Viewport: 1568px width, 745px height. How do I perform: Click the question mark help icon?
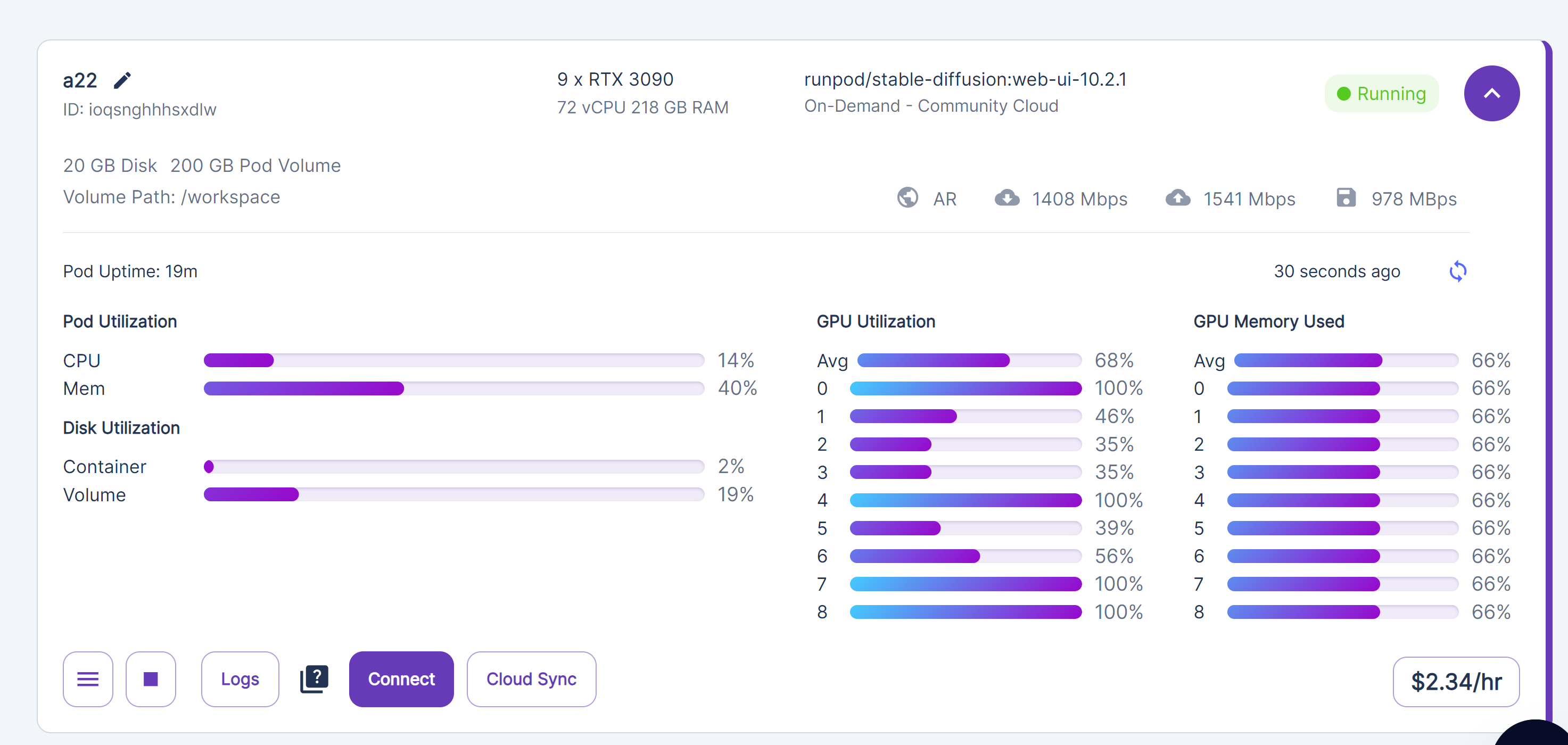[314, 678]
